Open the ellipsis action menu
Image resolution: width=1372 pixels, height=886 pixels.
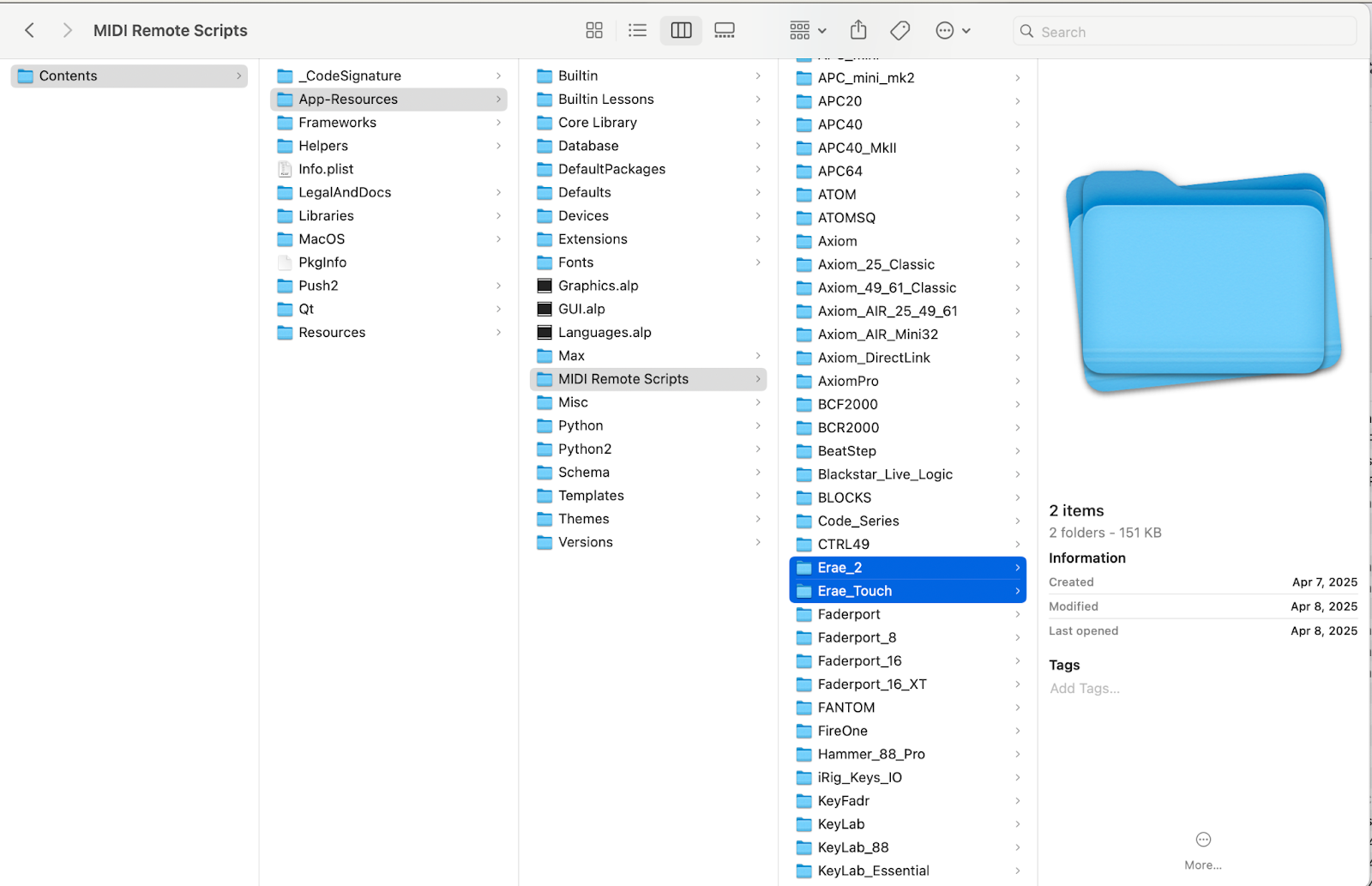click(x=953, y=31)
